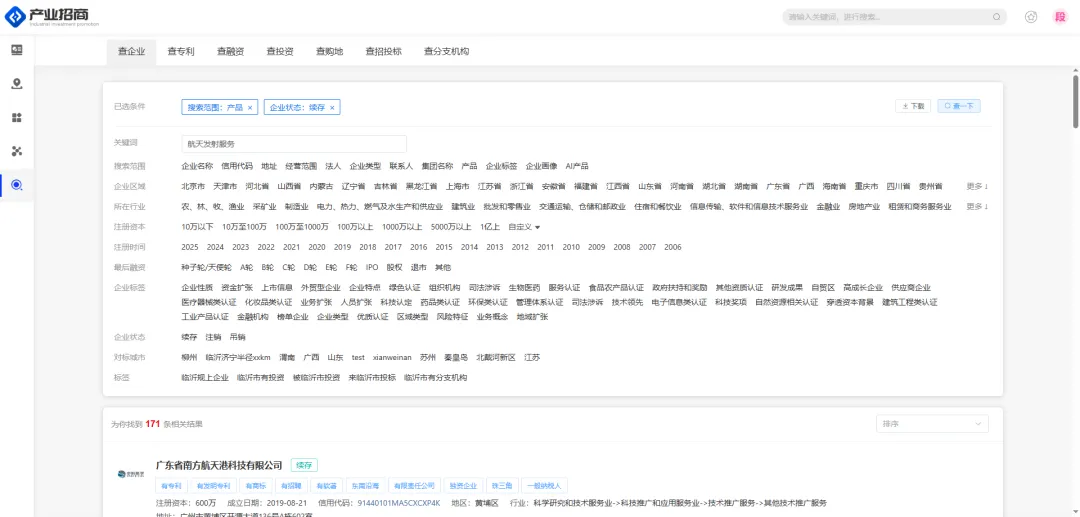Image resolution: width=1080 pixels, height=517 pixels.
Task: Click the company logo of 广东省南方航天港科技
Action: [129, 473]
